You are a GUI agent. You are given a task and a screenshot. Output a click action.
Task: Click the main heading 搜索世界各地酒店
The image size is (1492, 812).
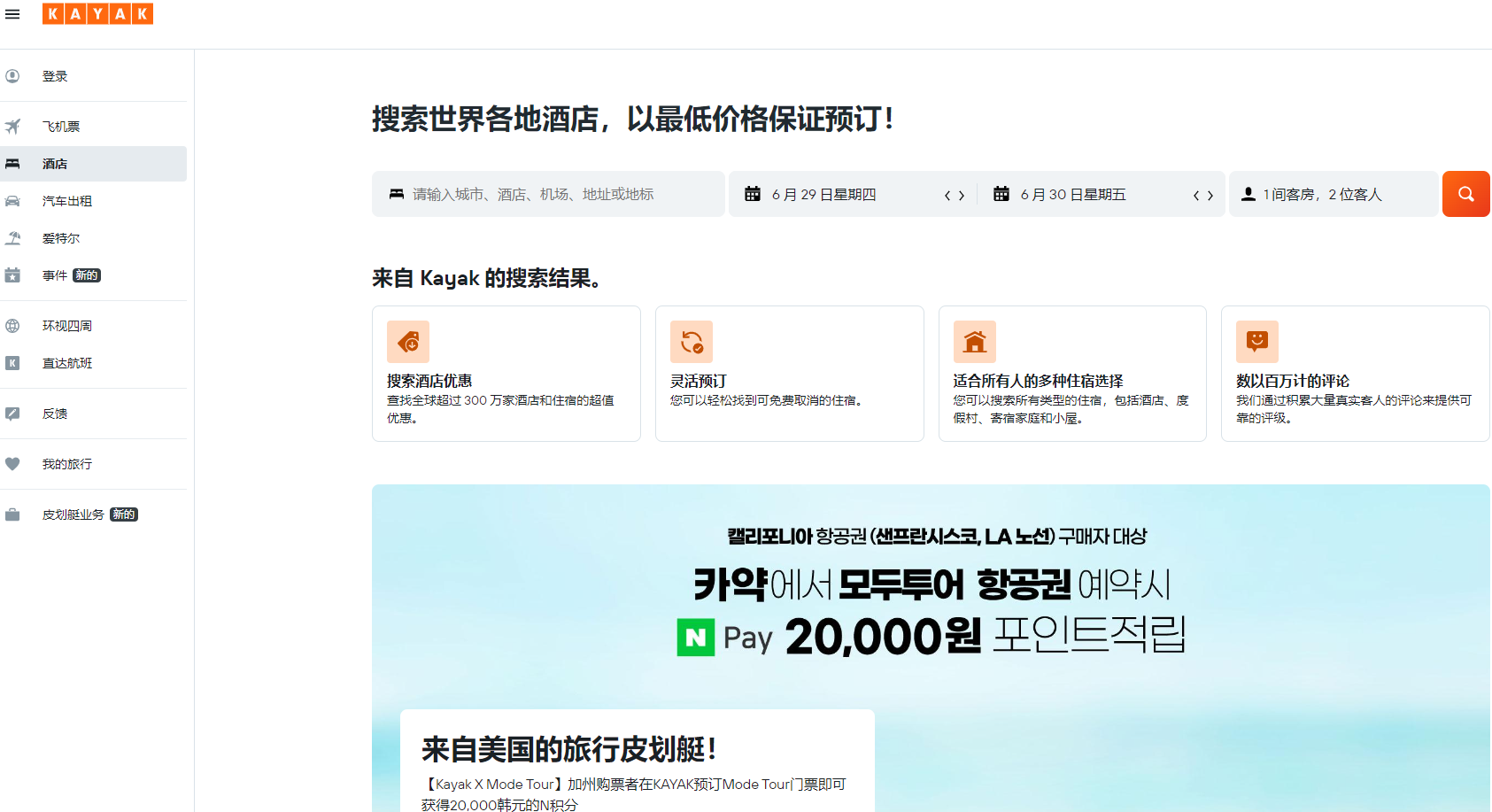click(x=633, y=119)
